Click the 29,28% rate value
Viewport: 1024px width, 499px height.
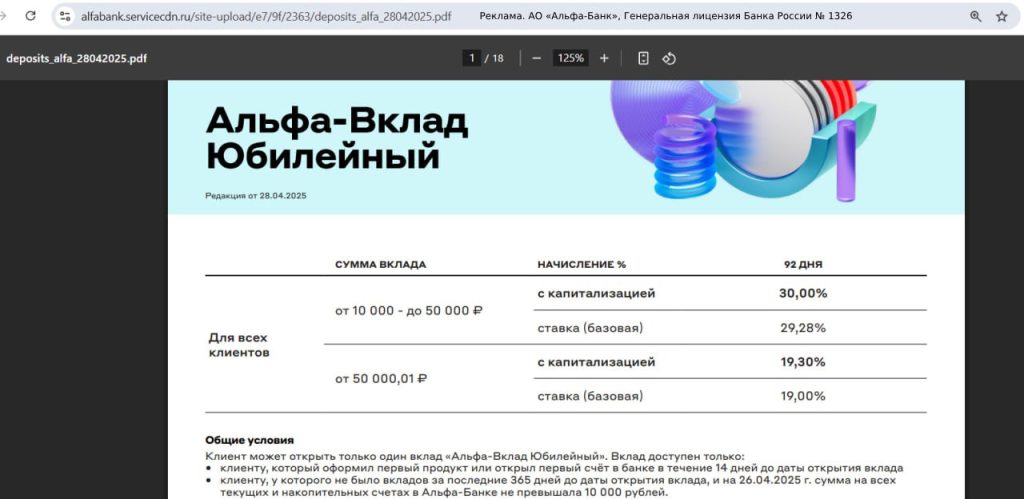click(803, 328)
